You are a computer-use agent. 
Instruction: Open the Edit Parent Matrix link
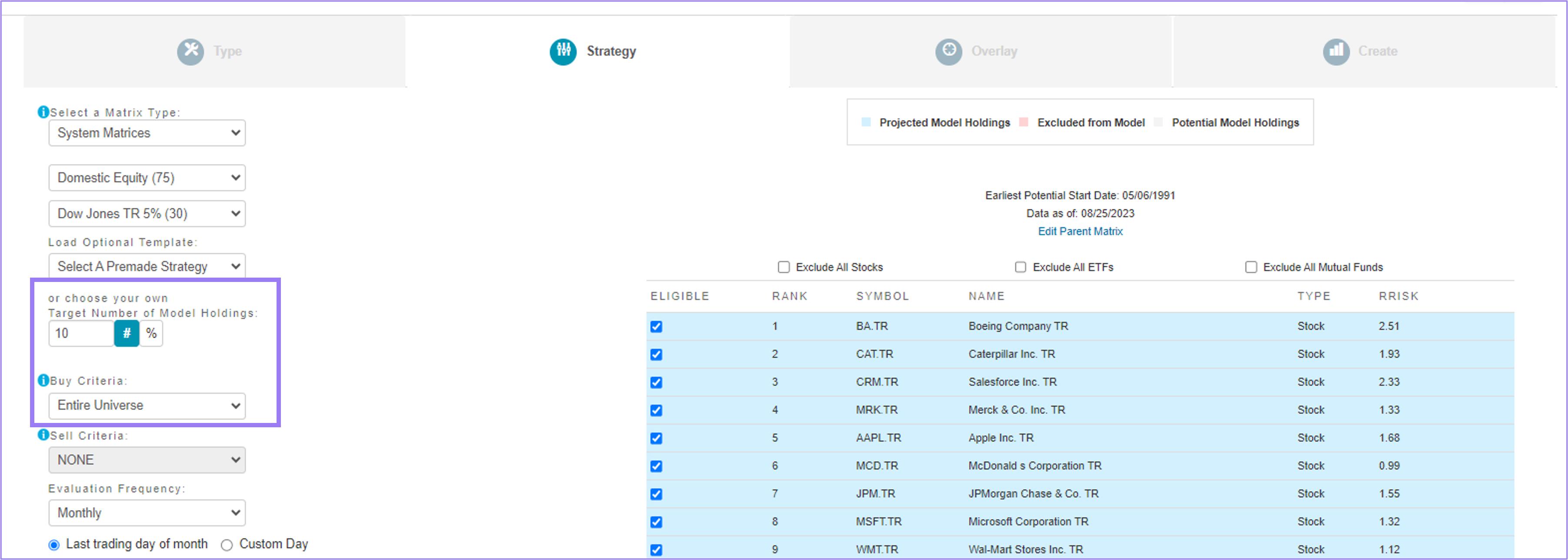1081,231
